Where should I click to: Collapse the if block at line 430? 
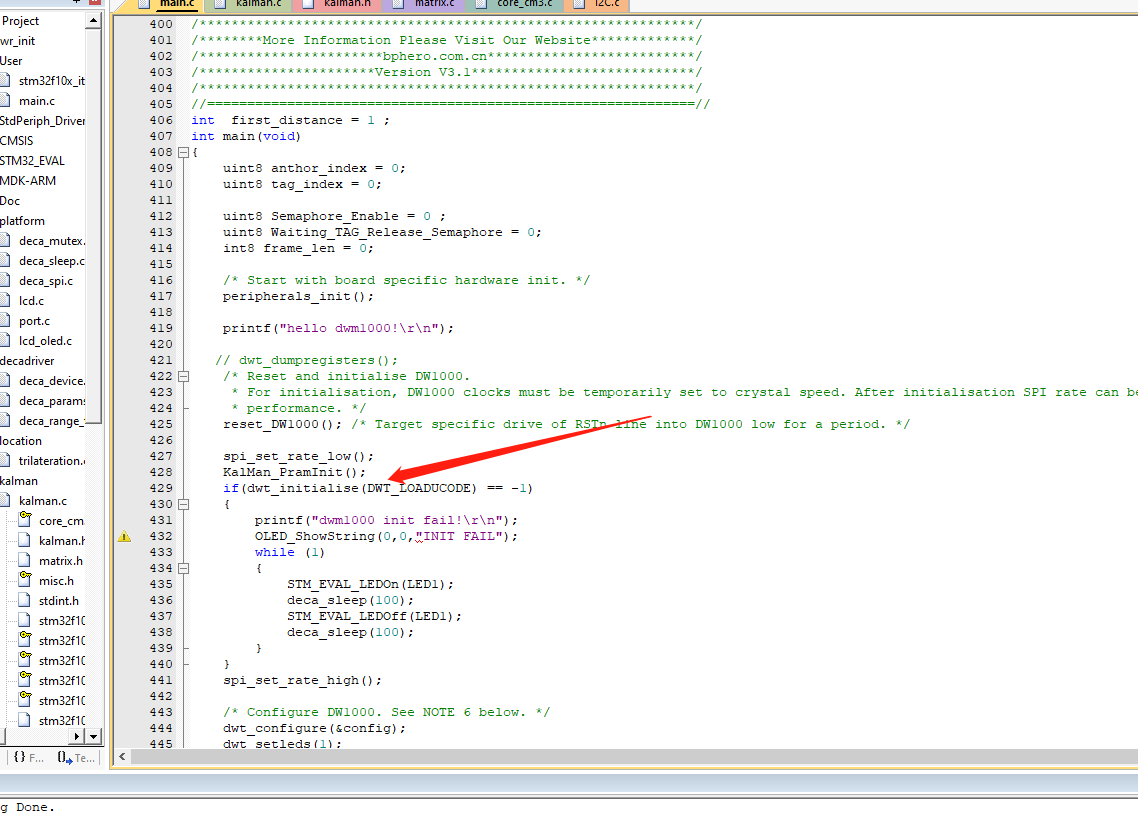coord(183,504)
